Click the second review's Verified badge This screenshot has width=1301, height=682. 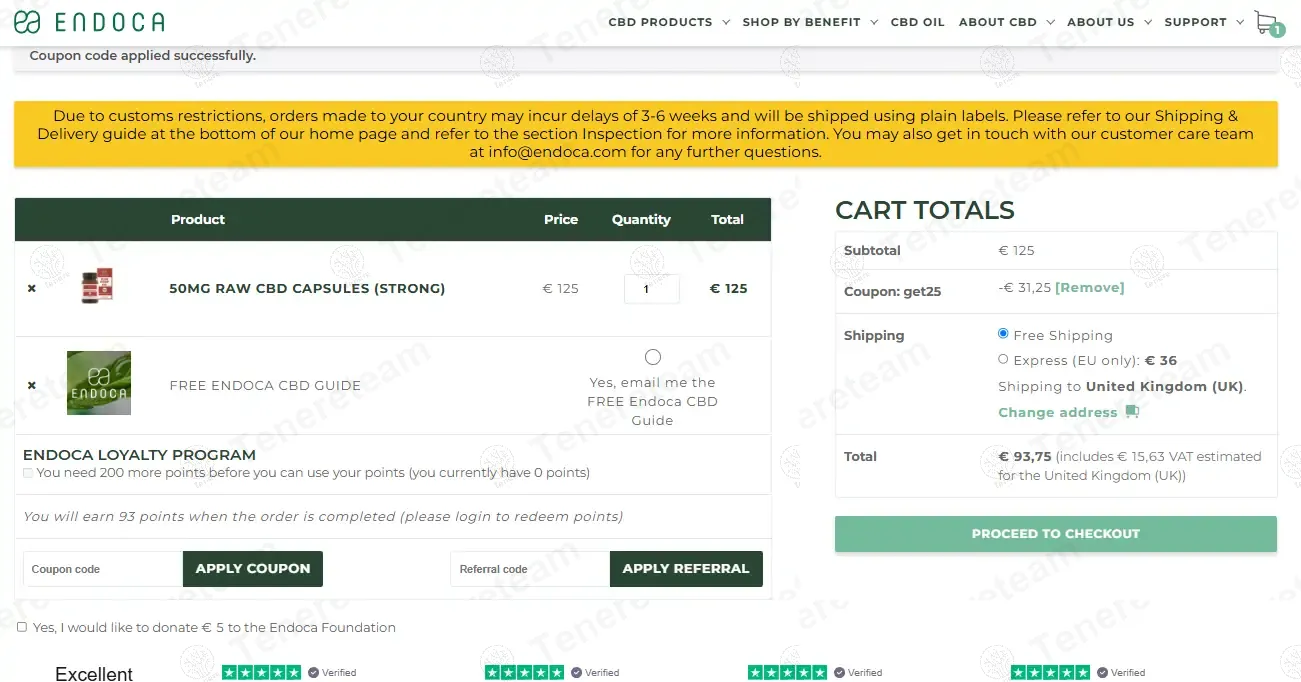pyautogui.click(x=595, y=673)
